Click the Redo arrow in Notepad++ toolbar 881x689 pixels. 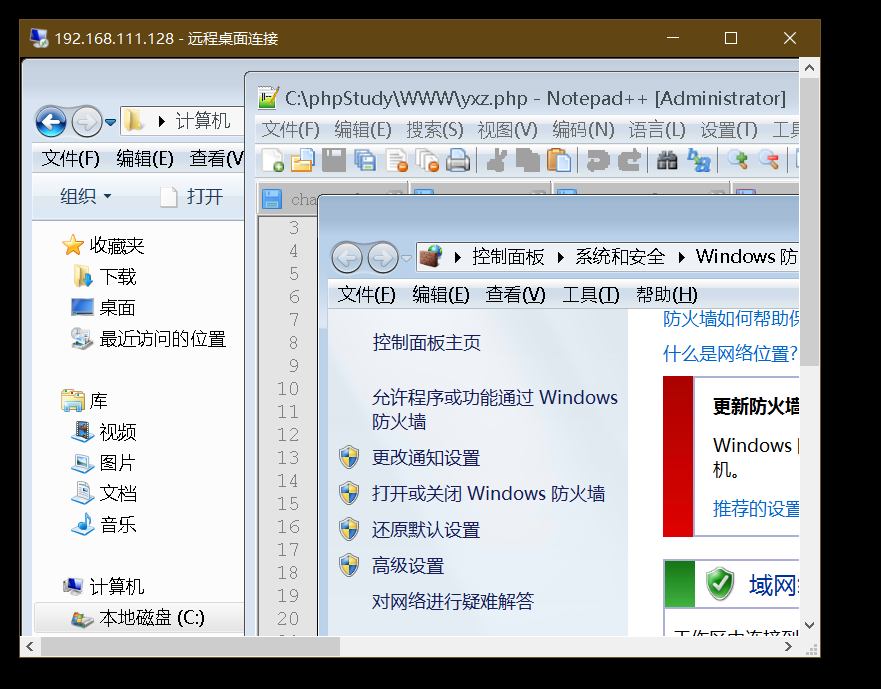pos(629,161)
